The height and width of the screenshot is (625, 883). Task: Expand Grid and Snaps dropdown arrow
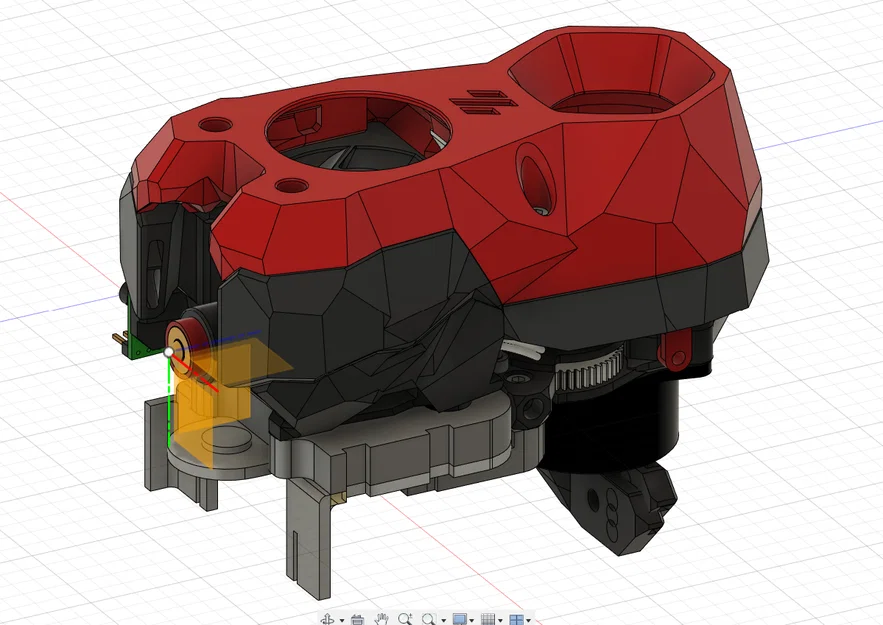click(x=500, y=620)
